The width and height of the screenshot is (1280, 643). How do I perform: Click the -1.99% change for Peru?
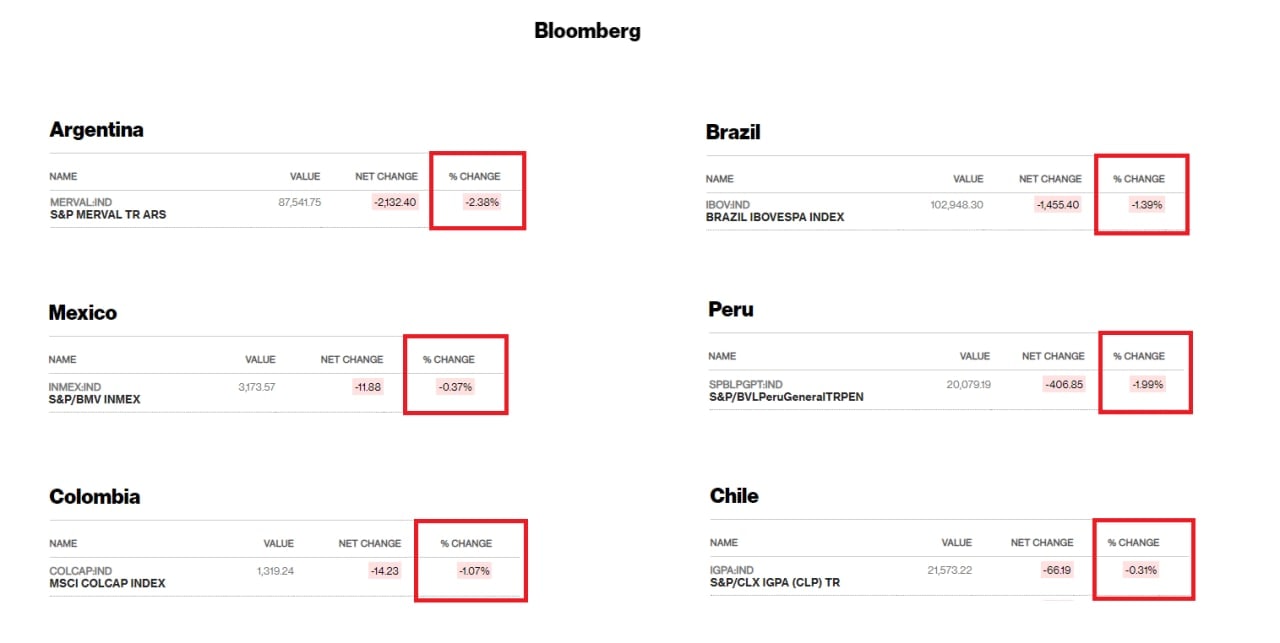(1146, 384)
